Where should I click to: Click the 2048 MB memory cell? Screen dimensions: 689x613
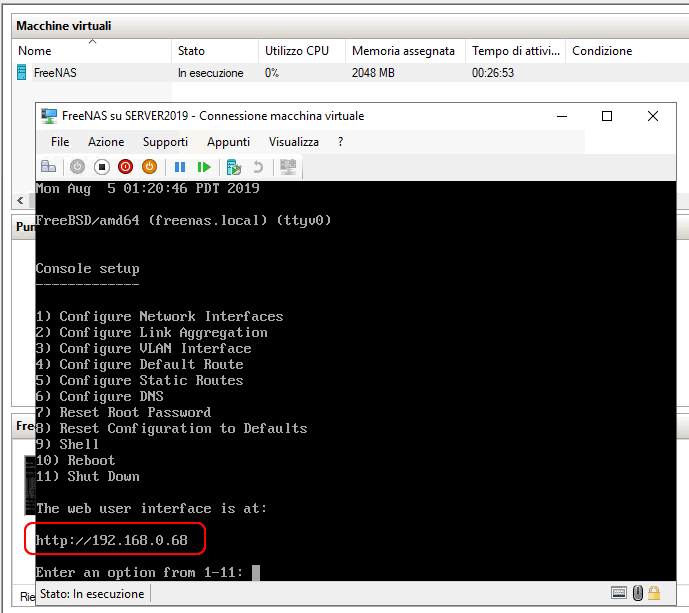click(373, 73)
